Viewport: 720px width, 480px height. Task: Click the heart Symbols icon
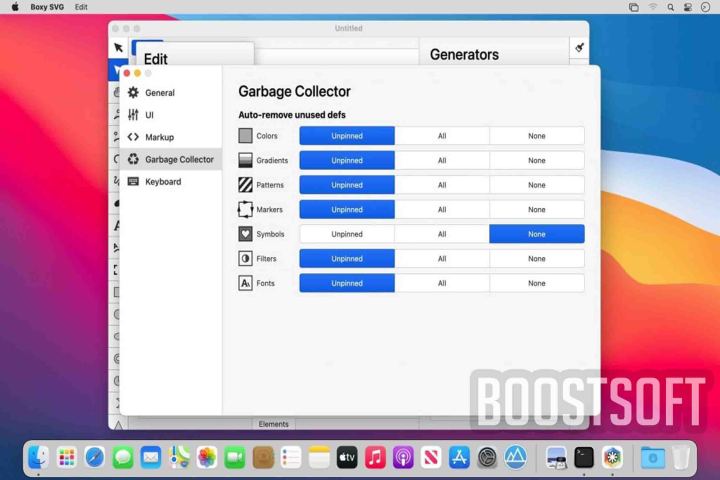click(245, 234)
